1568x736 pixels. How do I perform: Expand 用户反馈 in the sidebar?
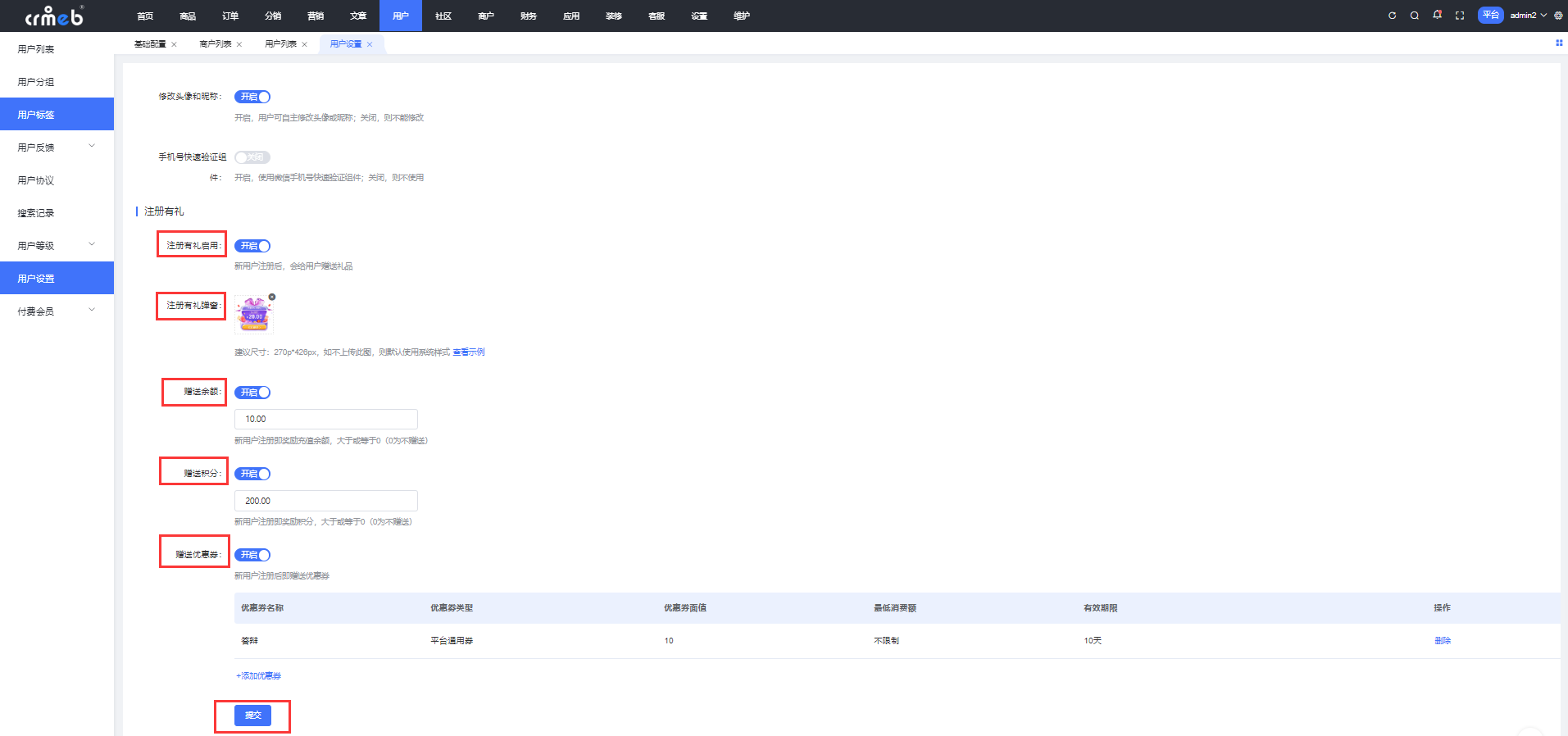tap(57, 148)
